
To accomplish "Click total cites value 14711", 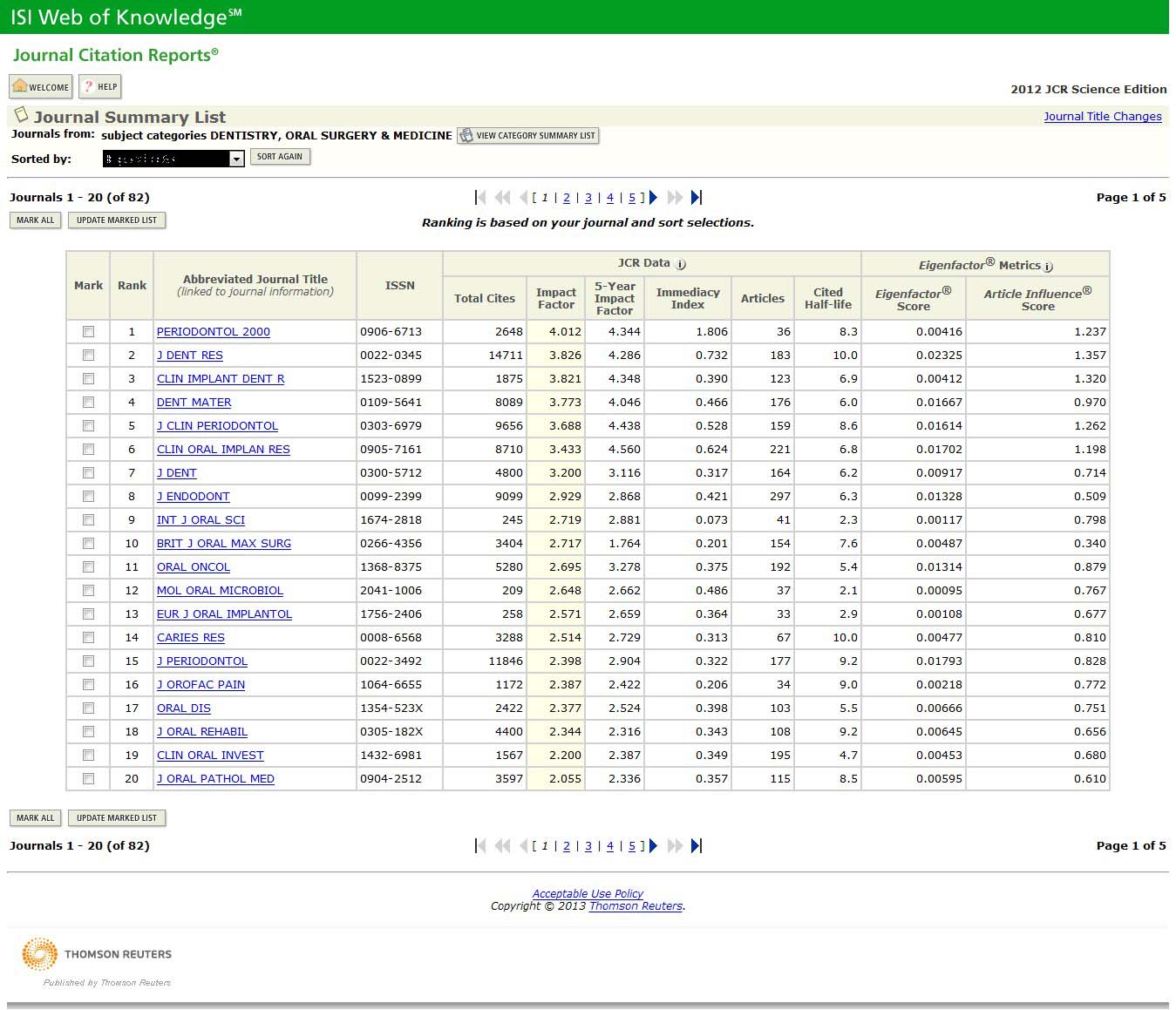I will [x=506, y=356].
